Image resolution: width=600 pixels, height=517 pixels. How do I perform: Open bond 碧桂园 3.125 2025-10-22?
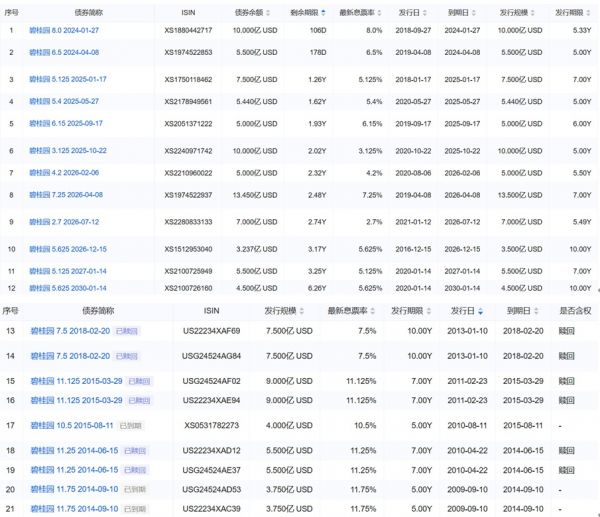pyautogui.click(x=68, y=151)
